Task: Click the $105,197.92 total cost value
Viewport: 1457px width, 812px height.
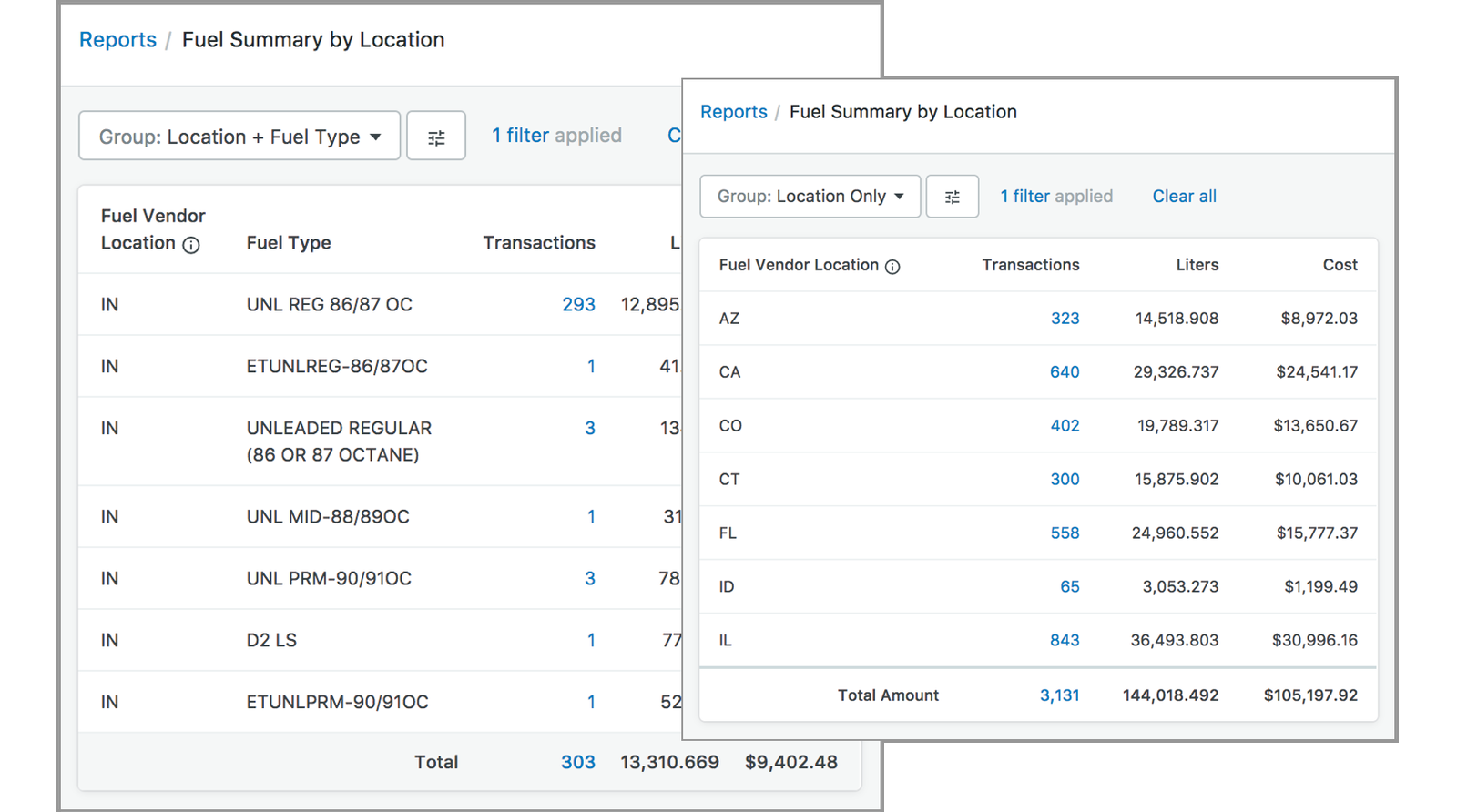Action: 1310,695
